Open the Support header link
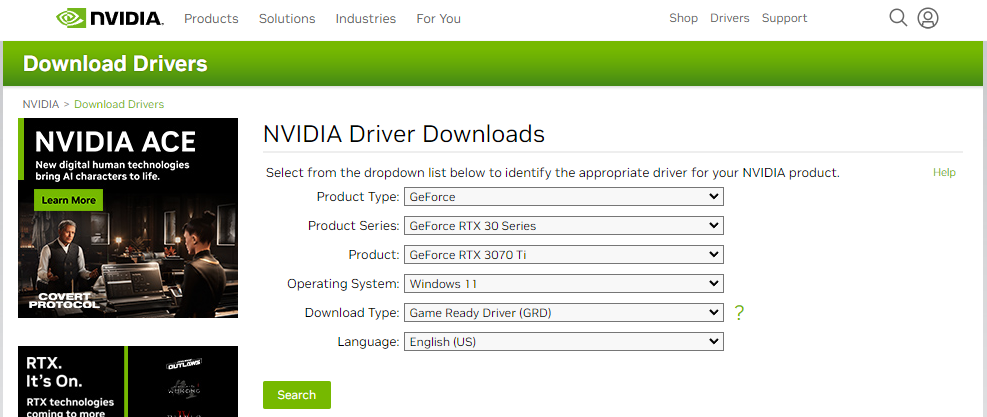Screen dimensions: 987x417 [784, 18]
